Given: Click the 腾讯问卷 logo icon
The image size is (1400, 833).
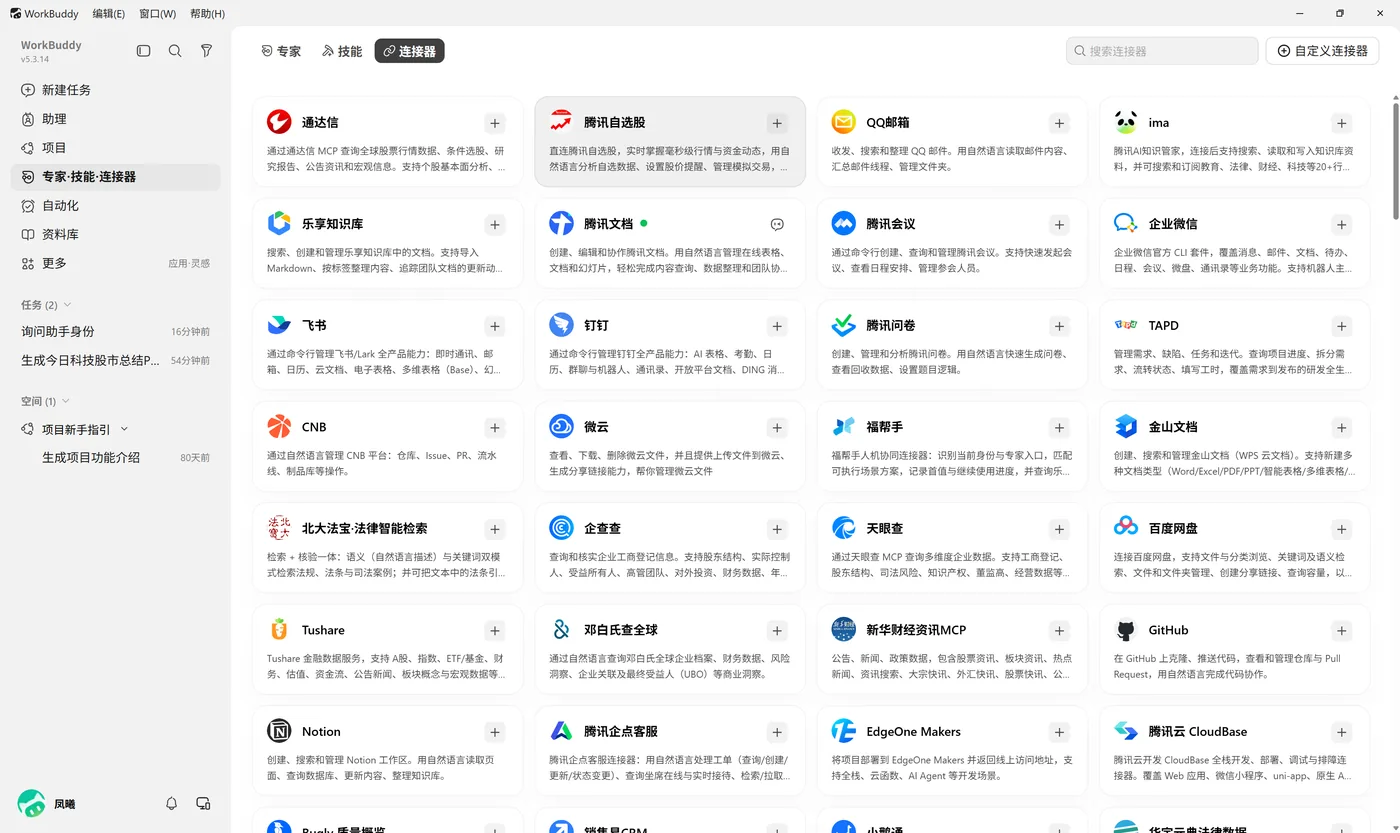Looking at the screenshot, I should click(844, 325).
